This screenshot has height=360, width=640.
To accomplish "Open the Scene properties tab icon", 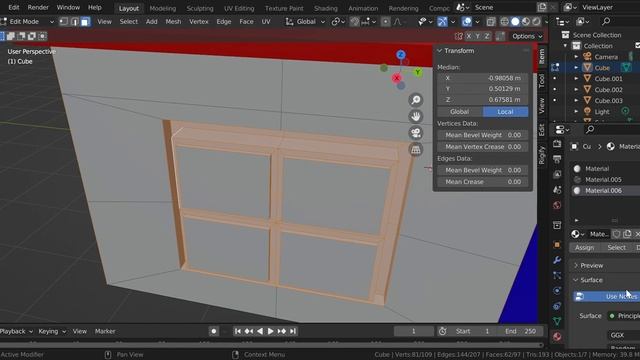I will [557, 190].
